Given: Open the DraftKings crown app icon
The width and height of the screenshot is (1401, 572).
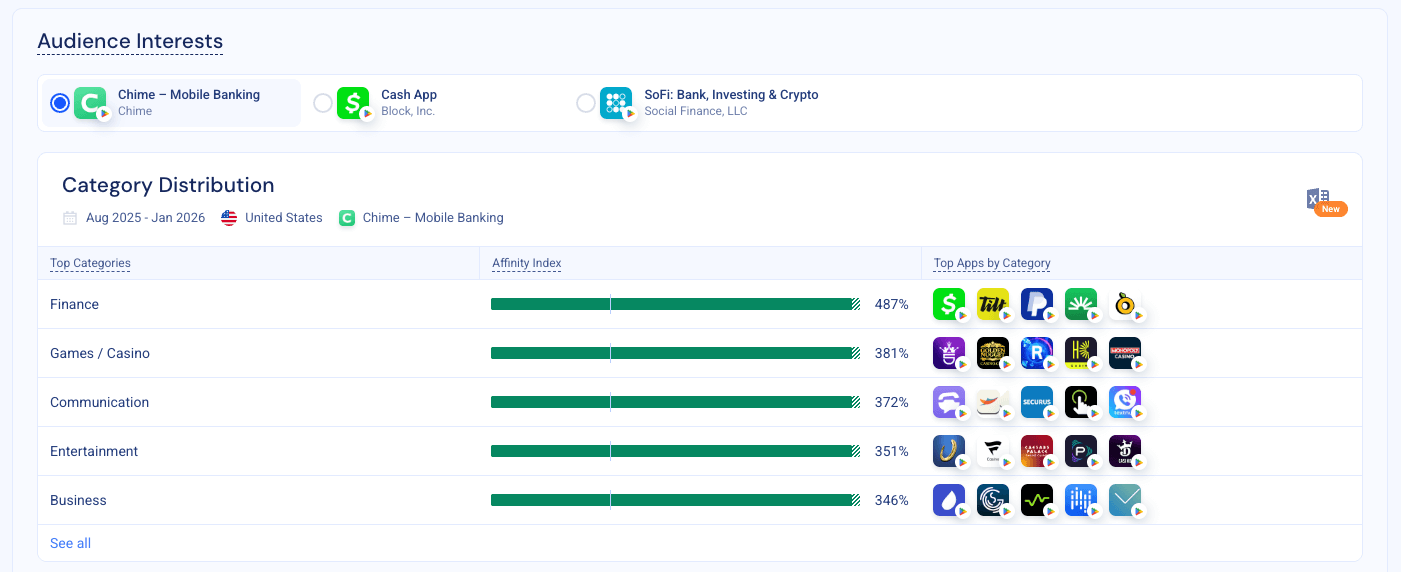Looking at the screenshot, I should pos(1125,451).
